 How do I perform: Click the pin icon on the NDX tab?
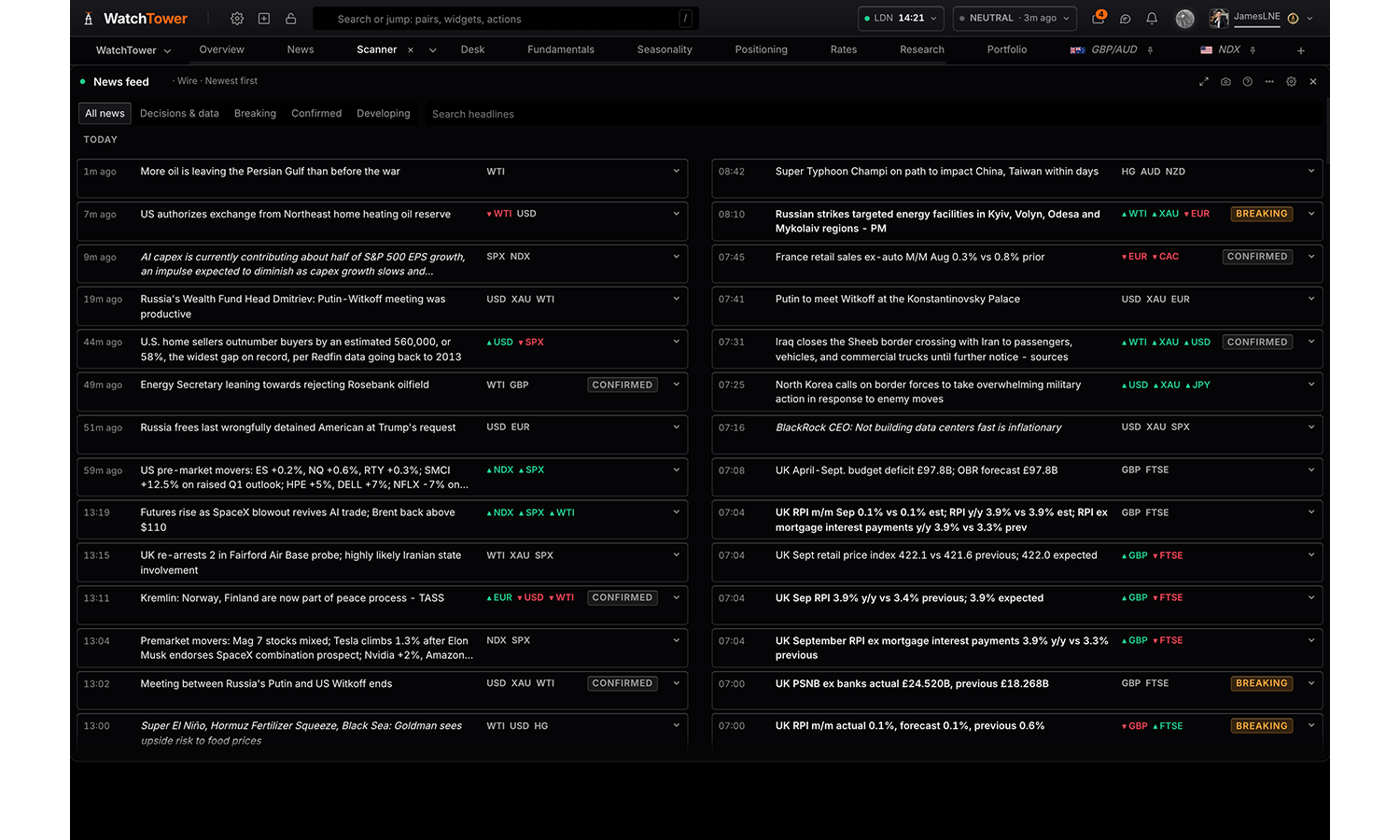coord(1253,50)
